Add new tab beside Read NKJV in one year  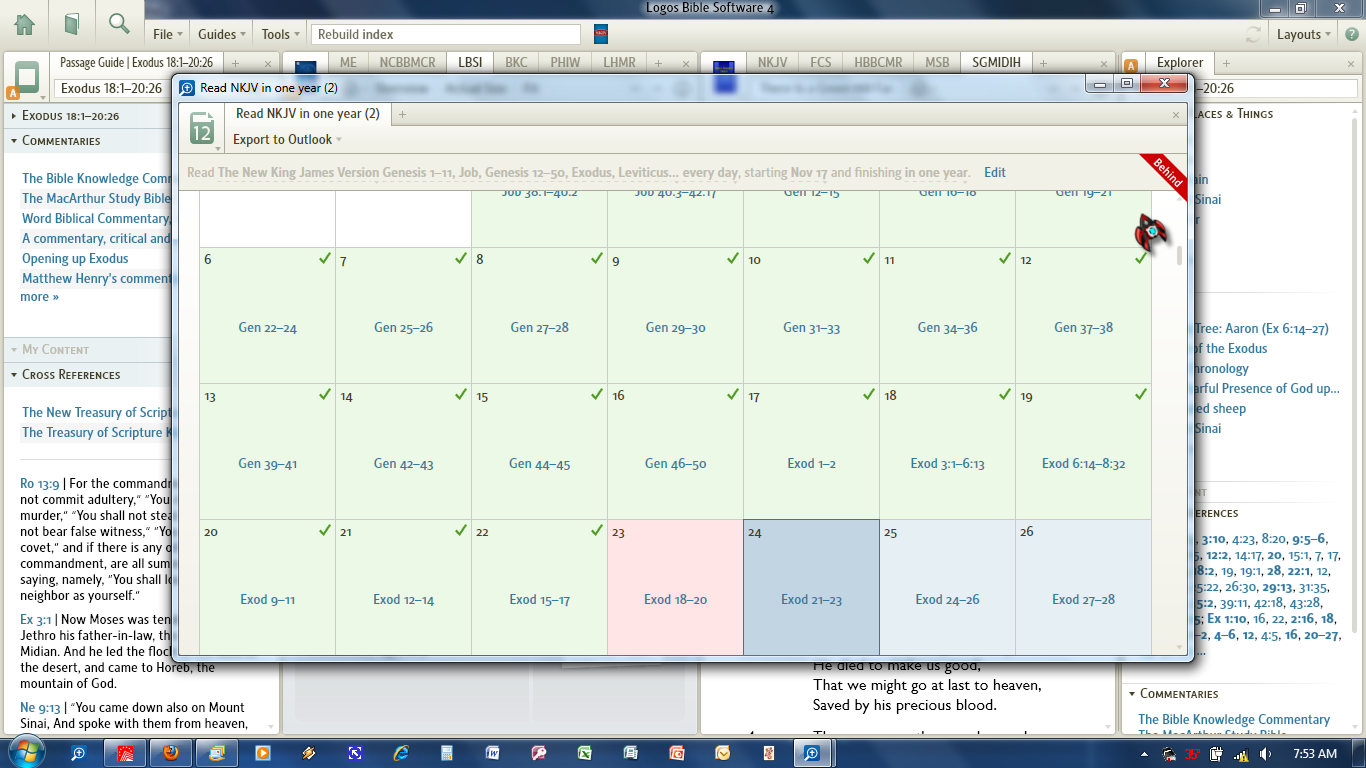(403, 114)
